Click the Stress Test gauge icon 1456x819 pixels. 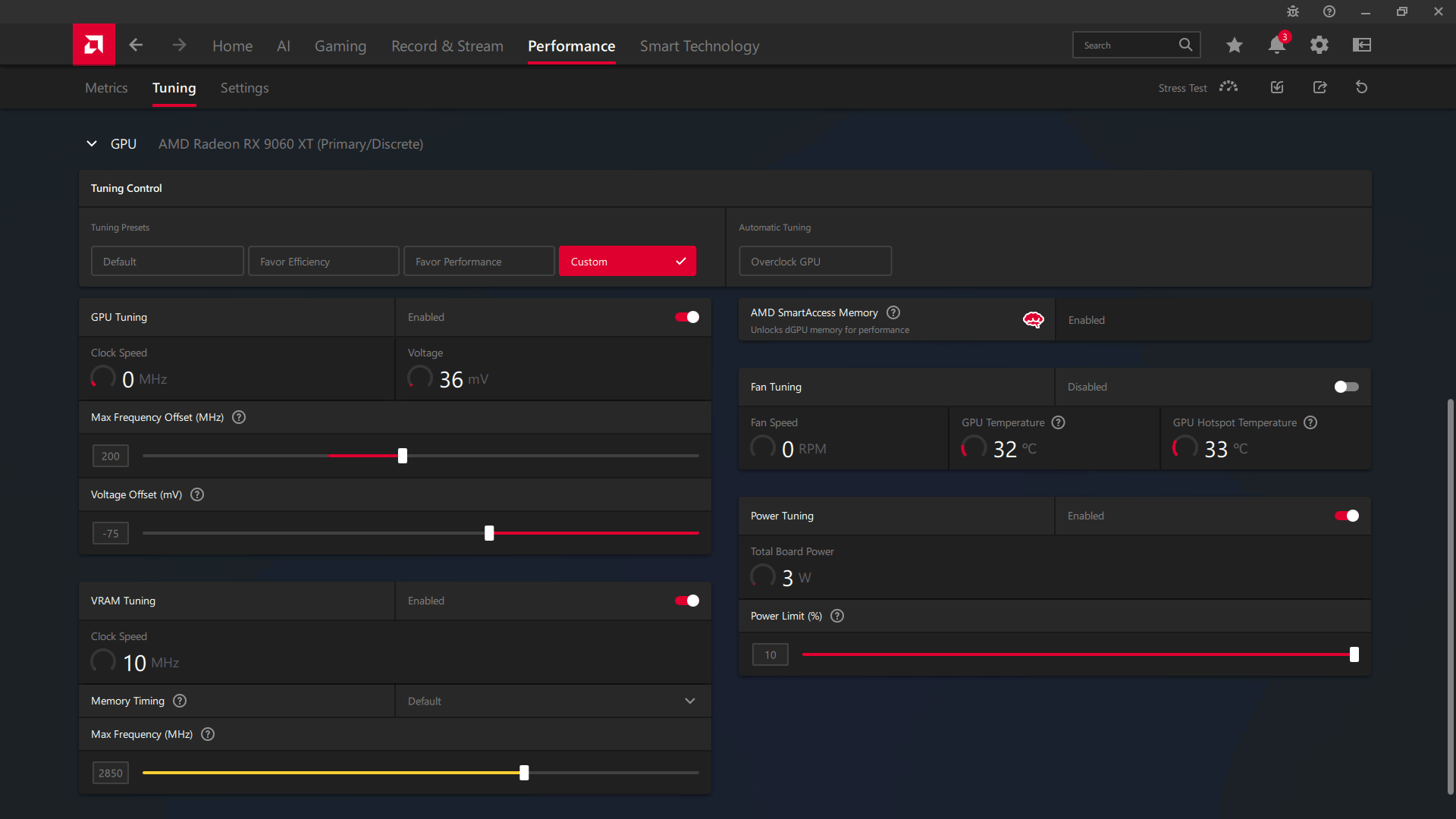coord(1228,87)
